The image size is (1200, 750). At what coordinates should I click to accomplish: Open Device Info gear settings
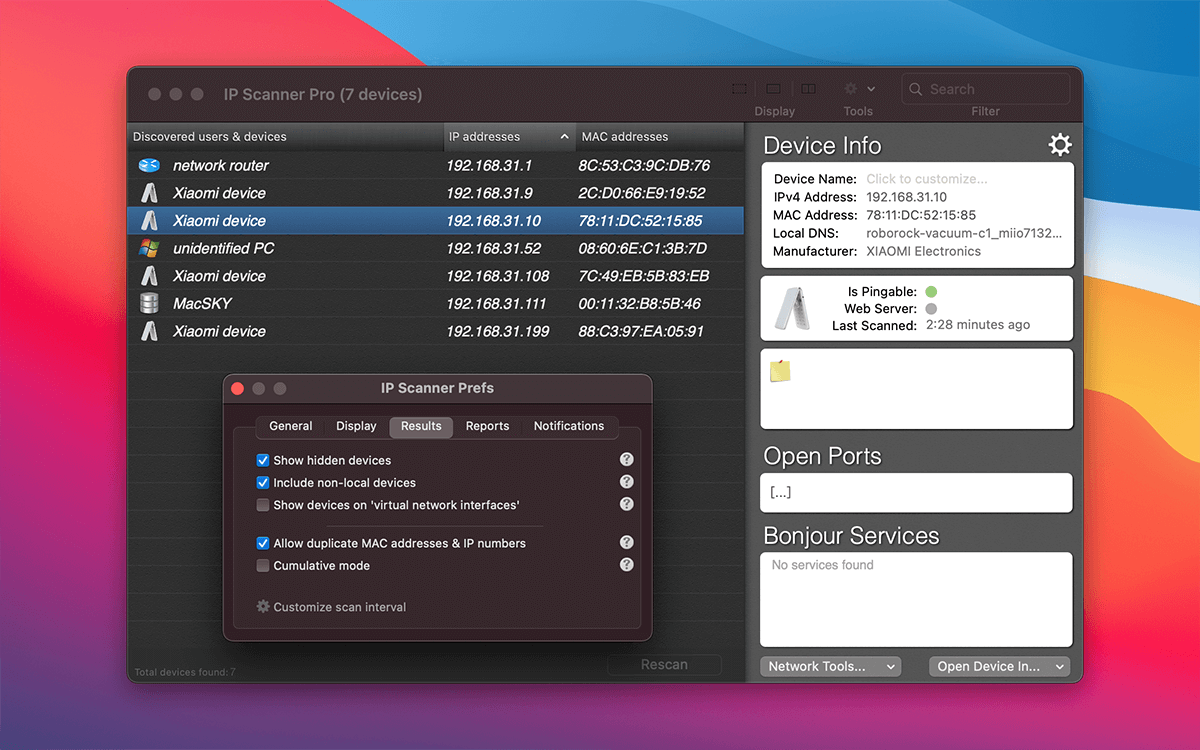1060,145
